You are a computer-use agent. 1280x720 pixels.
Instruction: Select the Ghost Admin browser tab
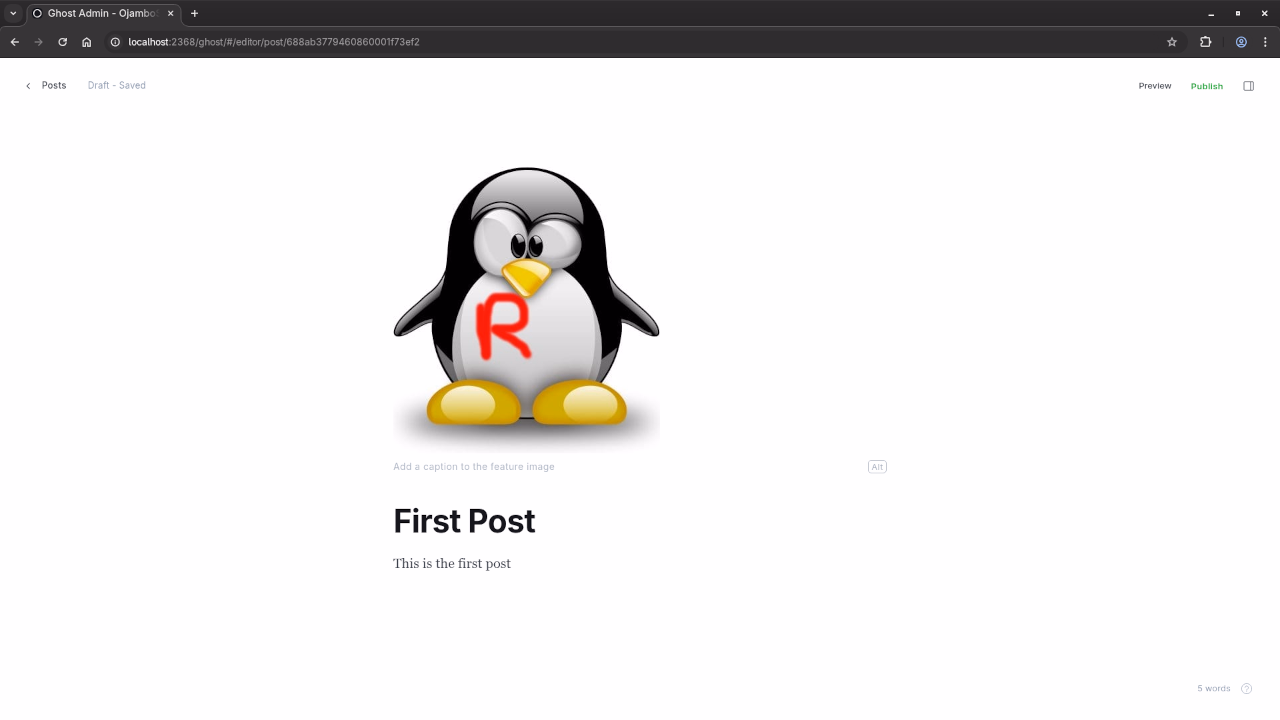tap(104, 14)
